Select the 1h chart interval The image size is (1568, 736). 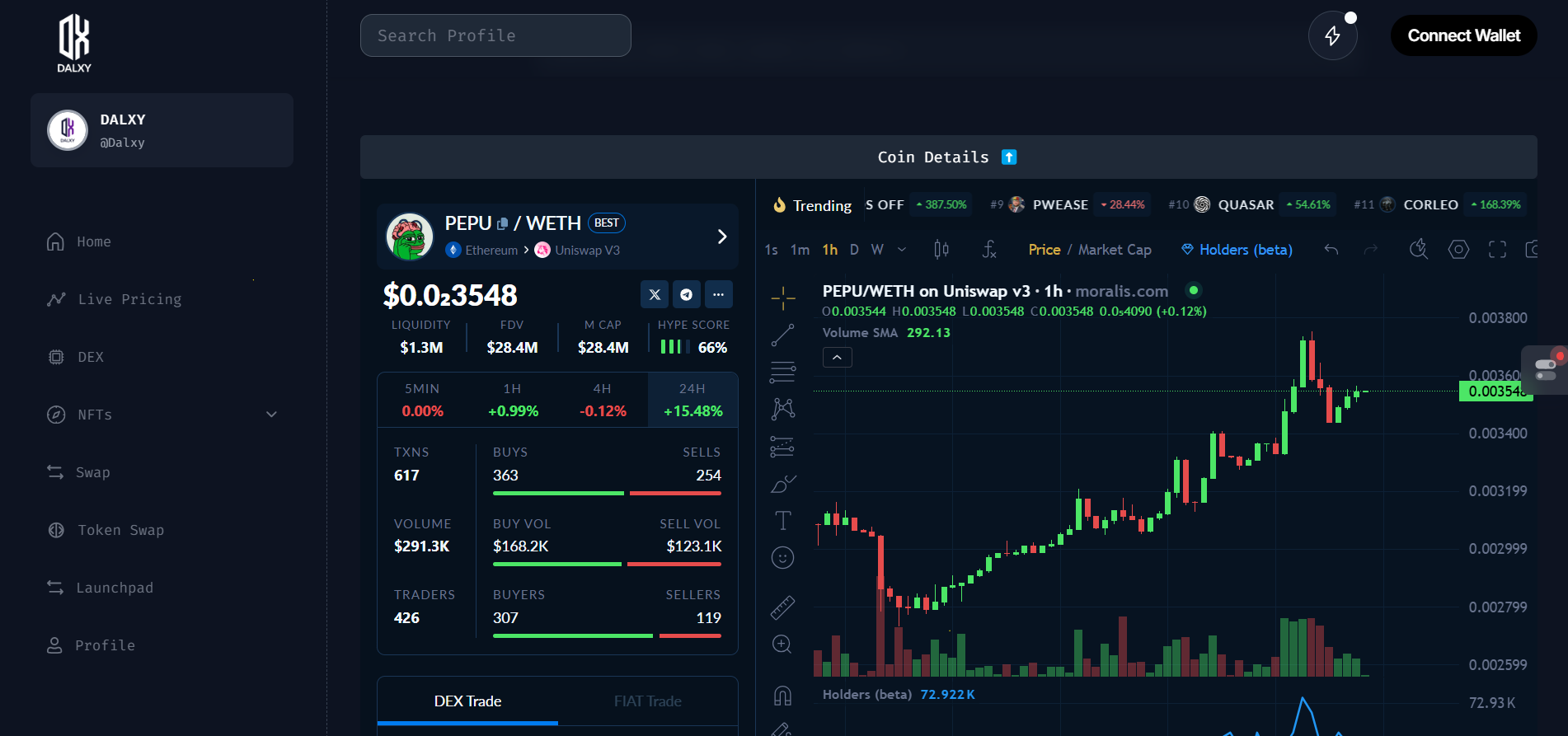(x=829, y=250)
